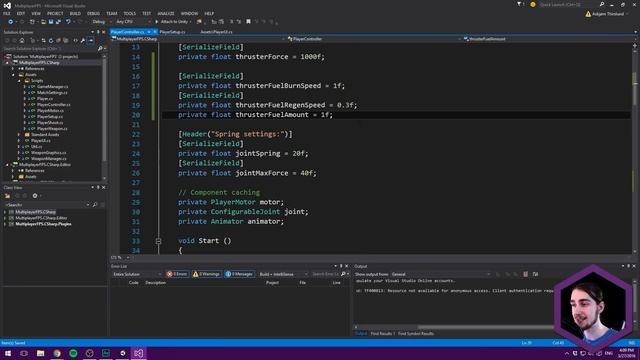Open the DEBUG menu

(x=93, y=13)
